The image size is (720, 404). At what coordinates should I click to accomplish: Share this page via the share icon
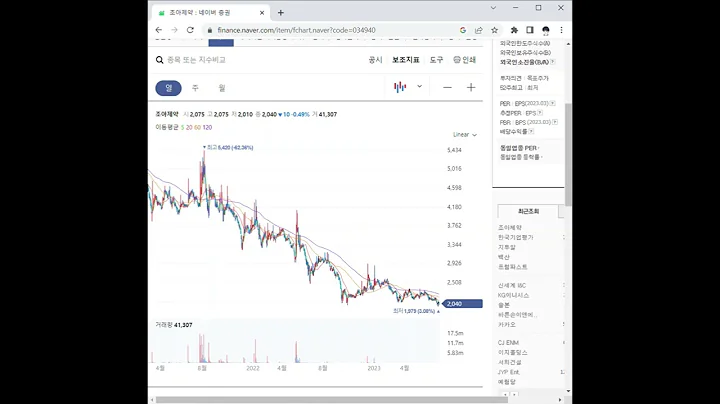[x=478, y=30]
